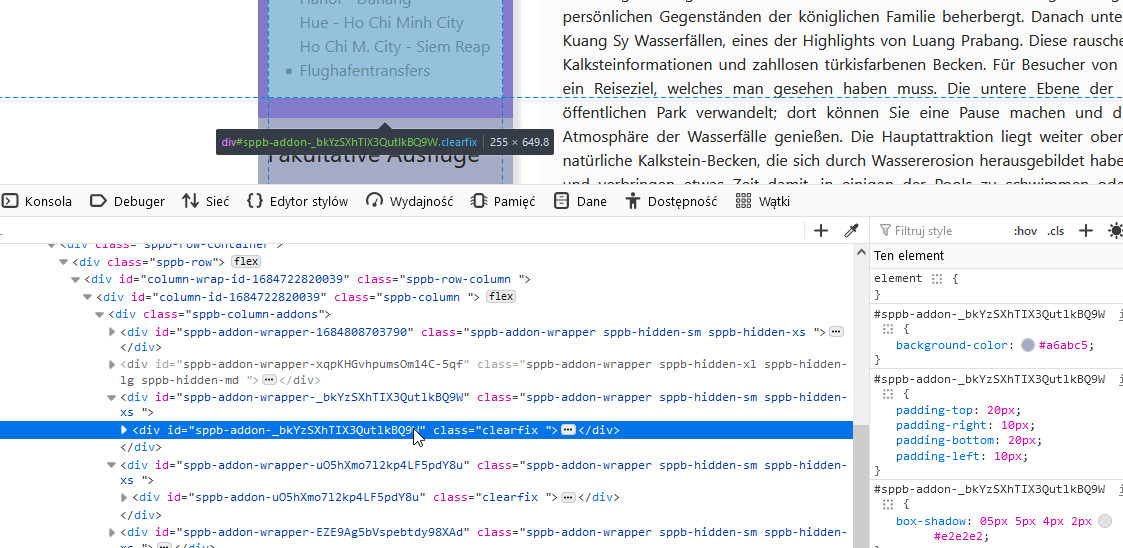The image size is (1123, 548).
Task: Switch to the Debuger panel
Action: [x=127, y=201]
